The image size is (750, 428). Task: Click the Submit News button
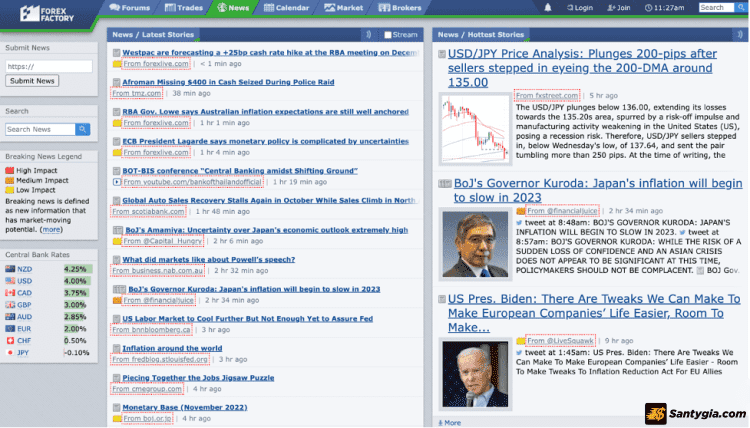point(32,81)
